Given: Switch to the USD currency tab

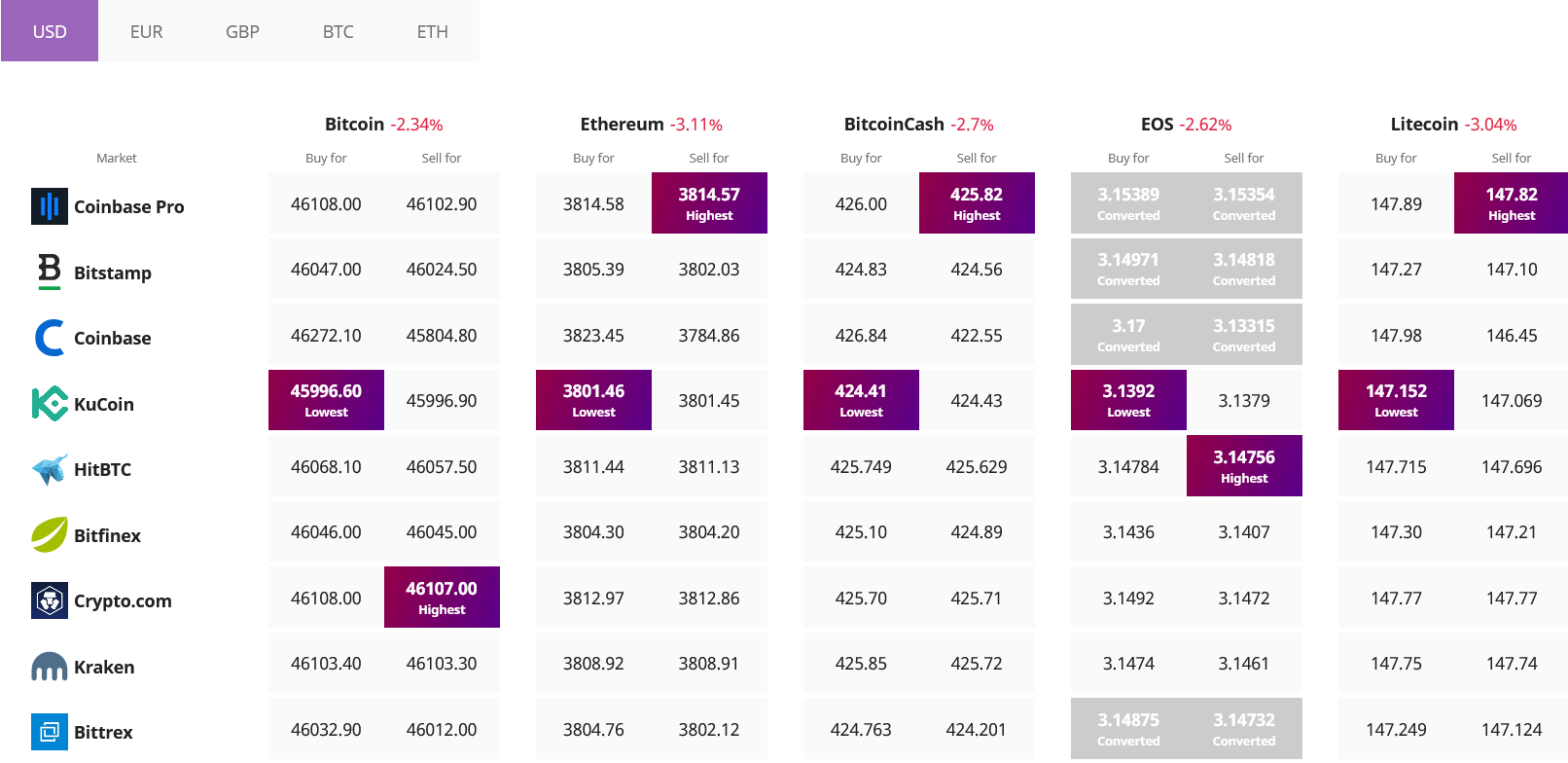Looking at the screenshot, I should (x=50, y=31).
